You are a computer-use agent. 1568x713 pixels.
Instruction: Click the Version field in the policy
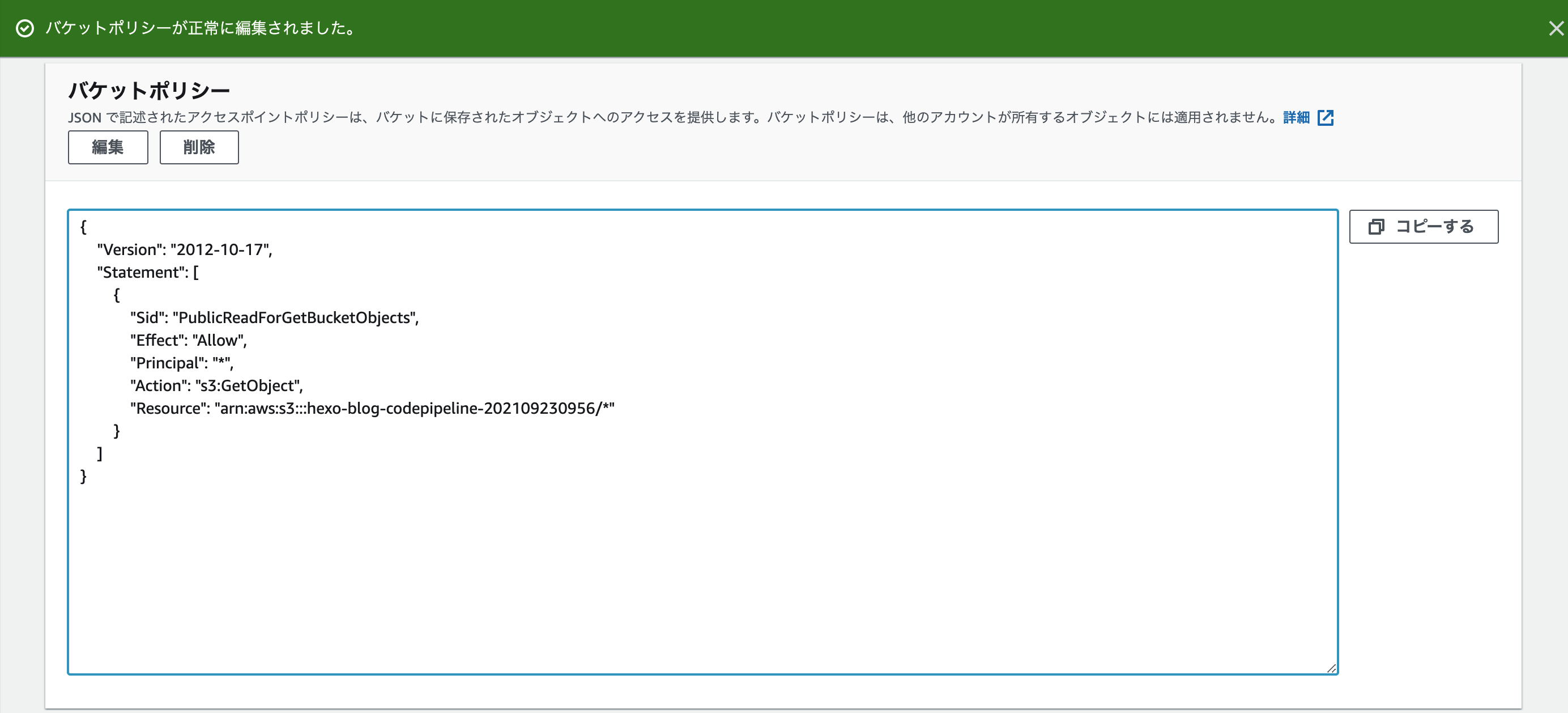pyautogui.click(x=185, y=249)
